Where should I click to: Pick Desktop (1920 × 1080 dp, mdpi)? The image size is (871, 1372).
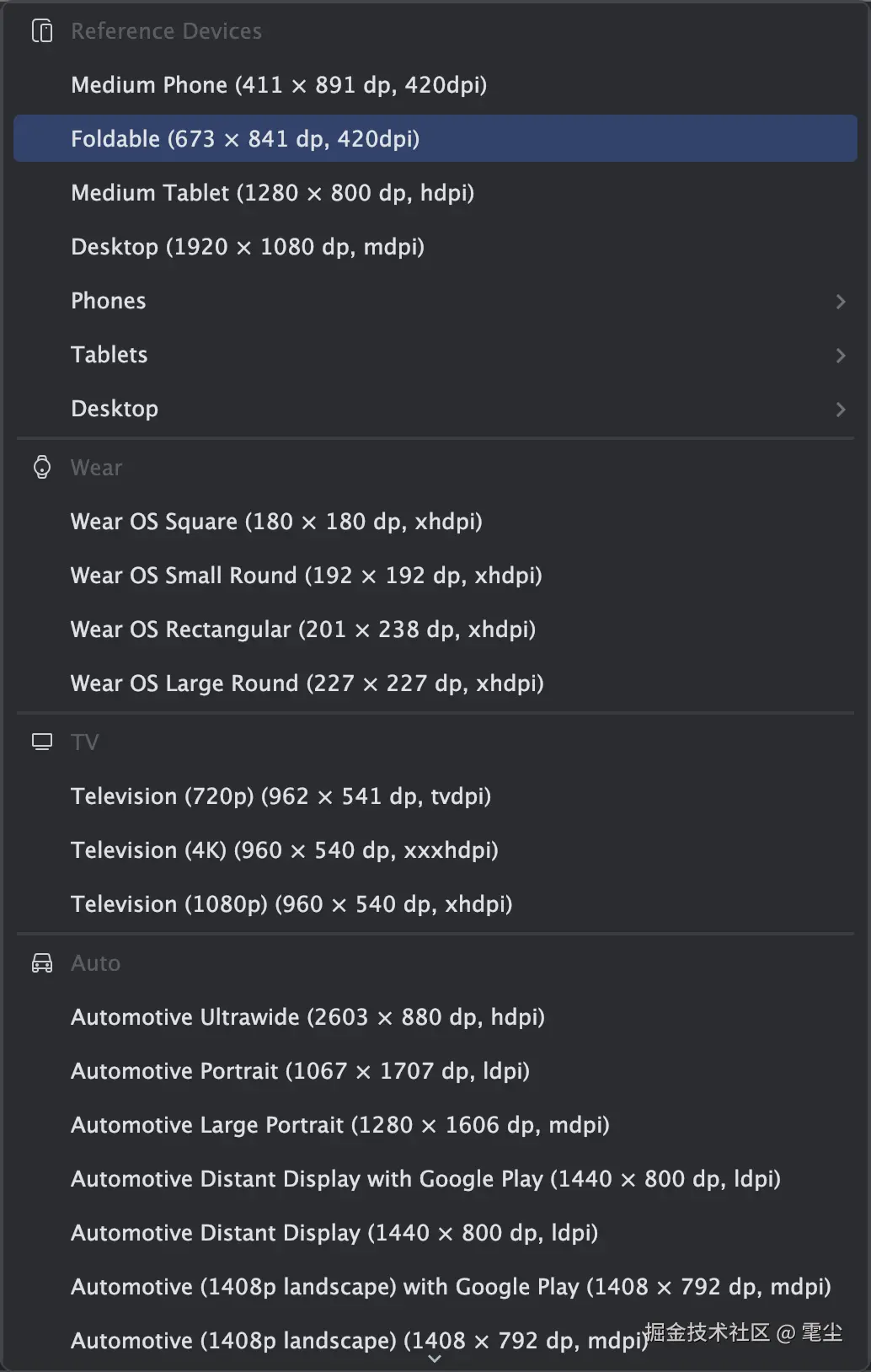coord(248,247)
